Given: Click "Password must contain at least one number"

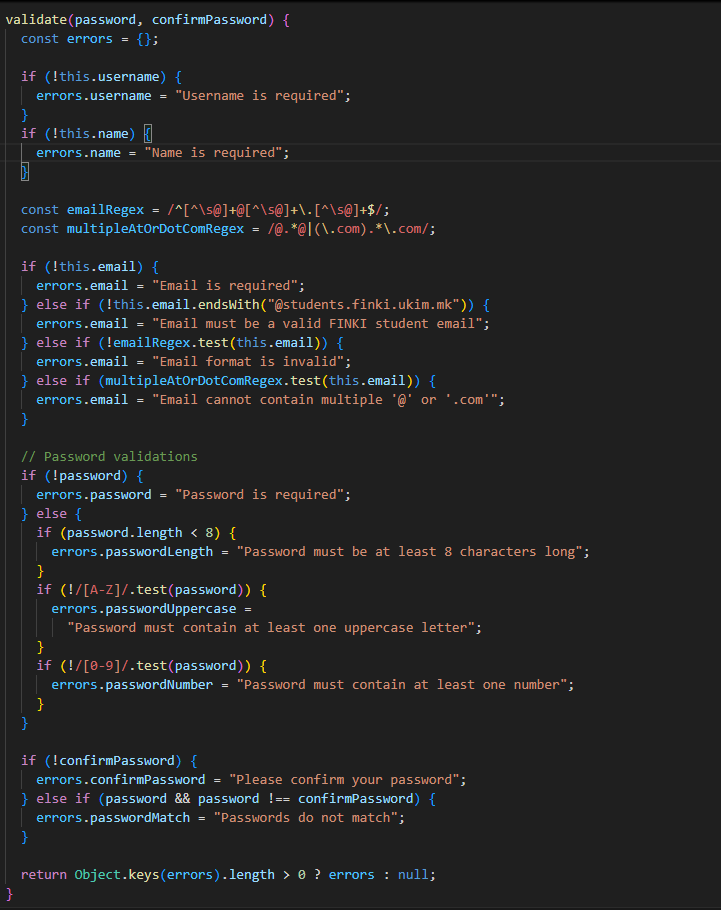Looking at the screenshot, I should point(405,685).
